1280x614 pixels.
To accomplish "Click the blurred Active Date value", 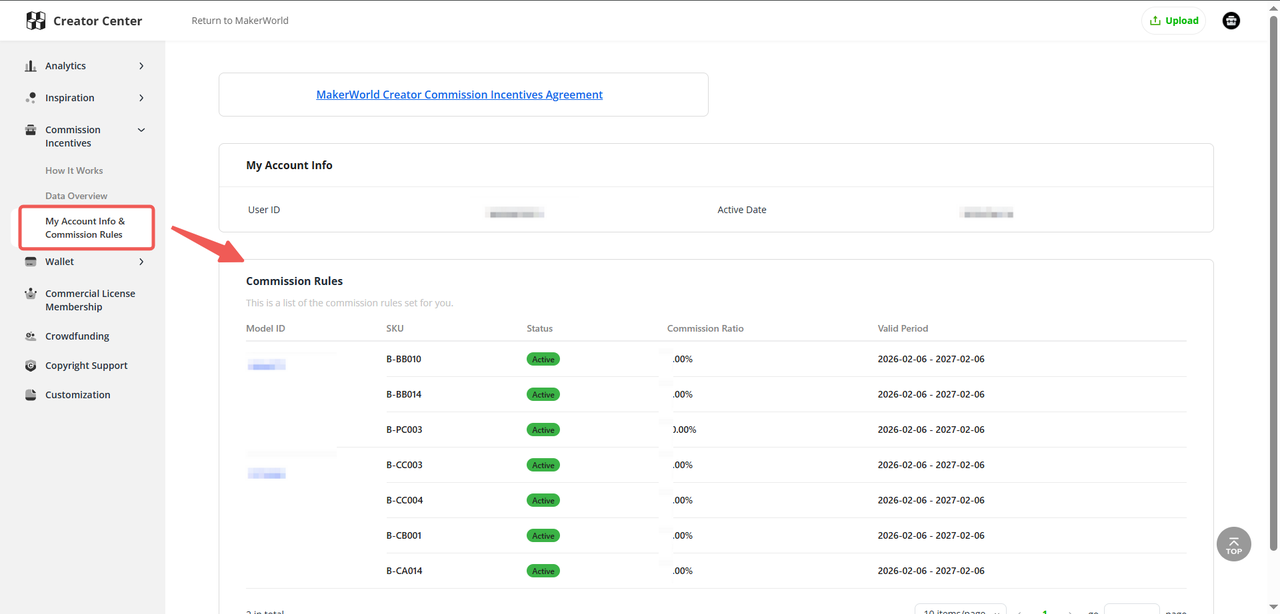I will point(987,212).
